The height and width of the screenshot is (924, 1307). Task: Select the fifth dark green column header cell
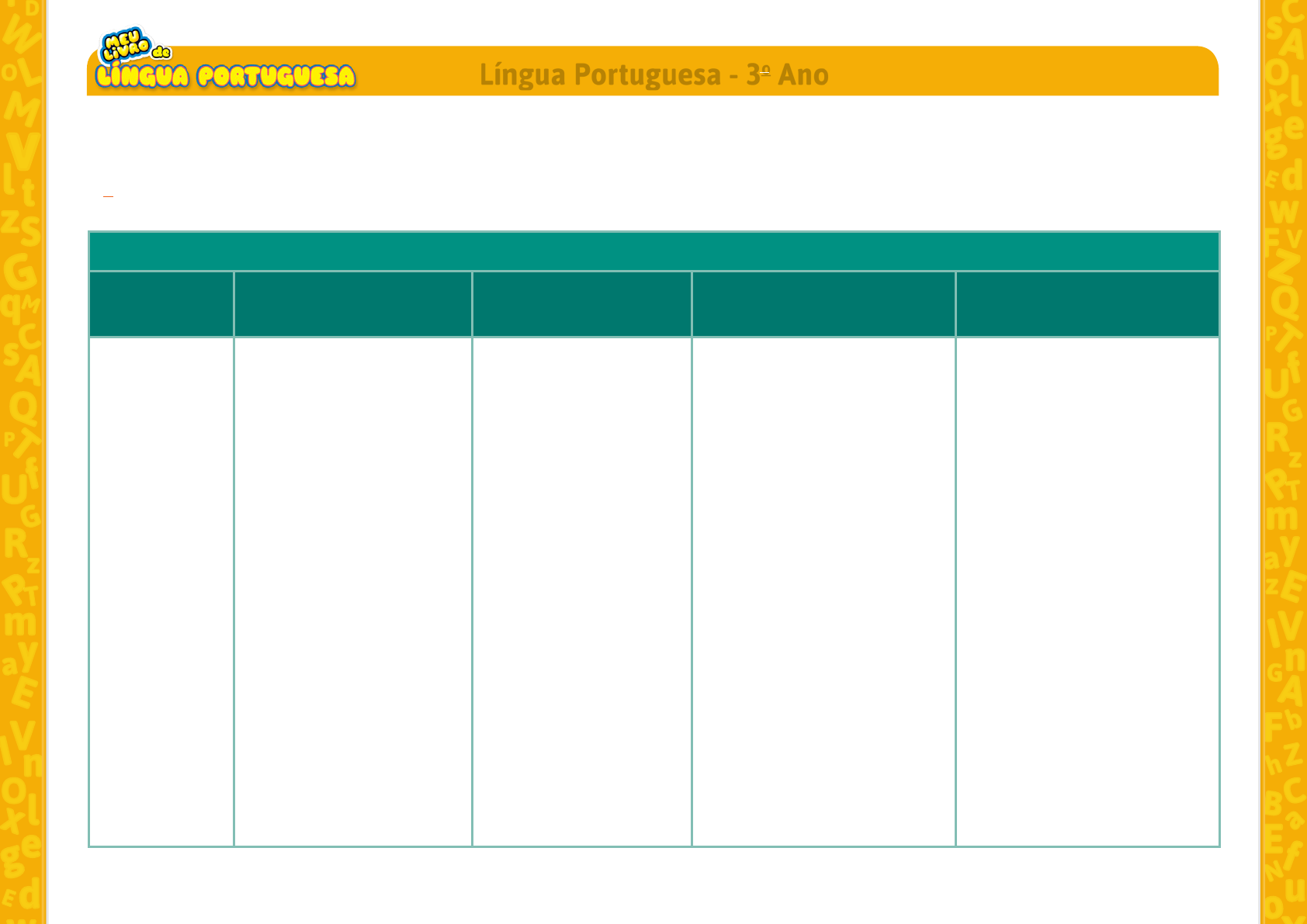pyautogui.click(x=1087, y=304)
